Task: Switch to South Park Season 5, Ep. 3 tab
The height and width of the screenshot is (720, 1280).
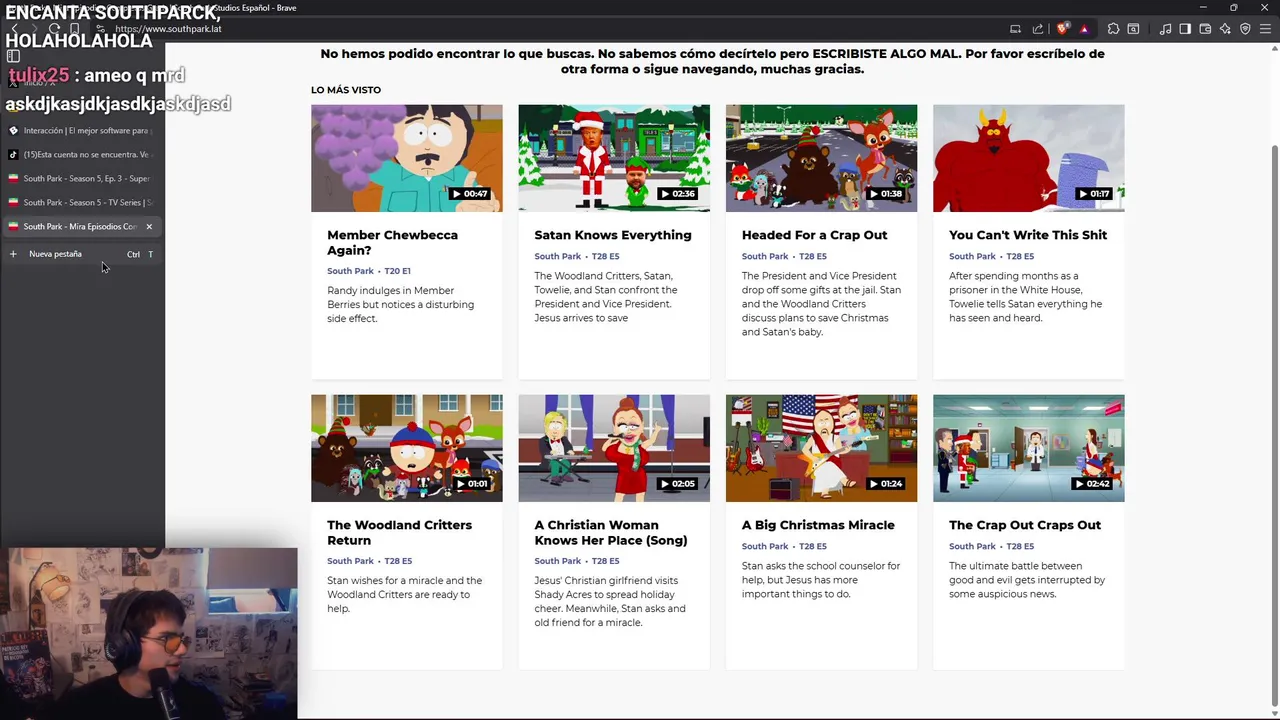Action: (80, 178)
